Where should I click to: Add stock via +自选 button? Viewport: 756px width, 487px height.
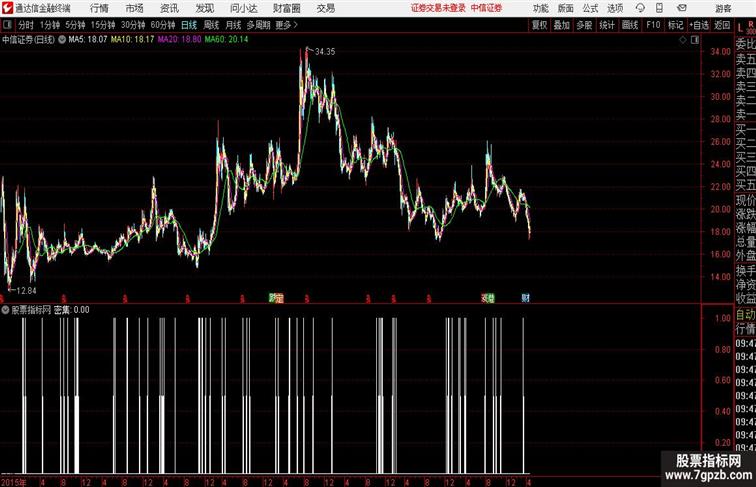[699, 25]
